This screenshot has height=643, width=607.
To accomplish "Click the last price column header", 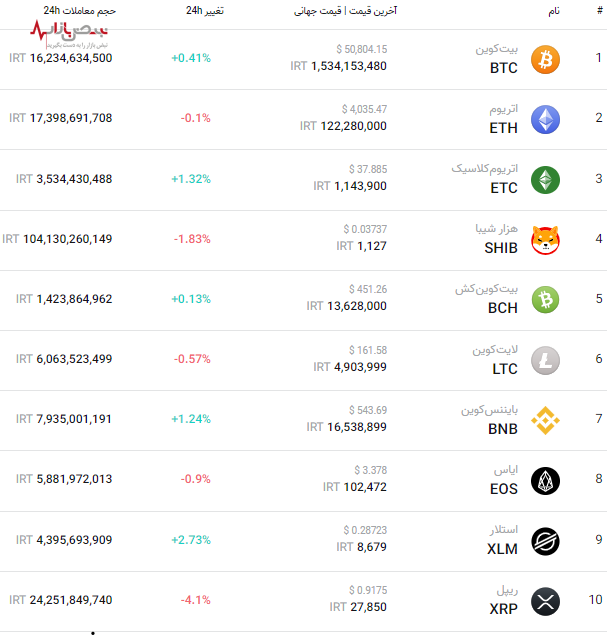I will pos(345,10).
